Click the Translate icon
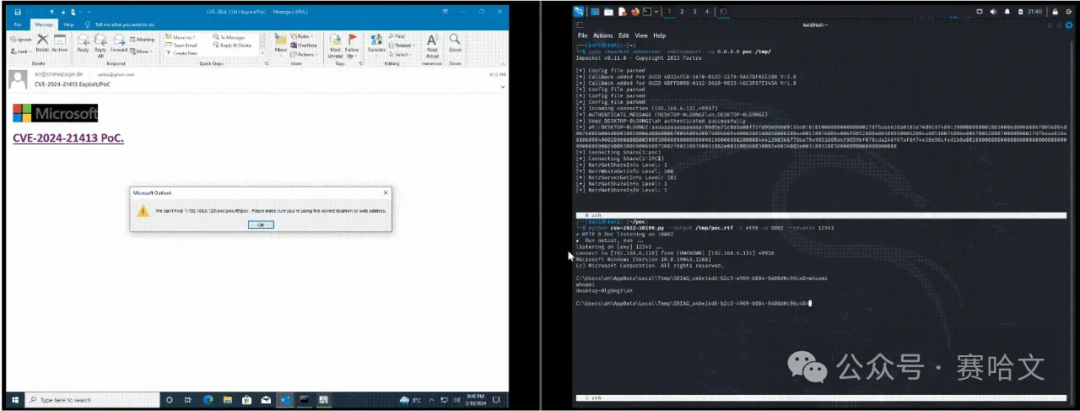Image resolution: width=1080 pixels, height=411 pixels. 376,43
